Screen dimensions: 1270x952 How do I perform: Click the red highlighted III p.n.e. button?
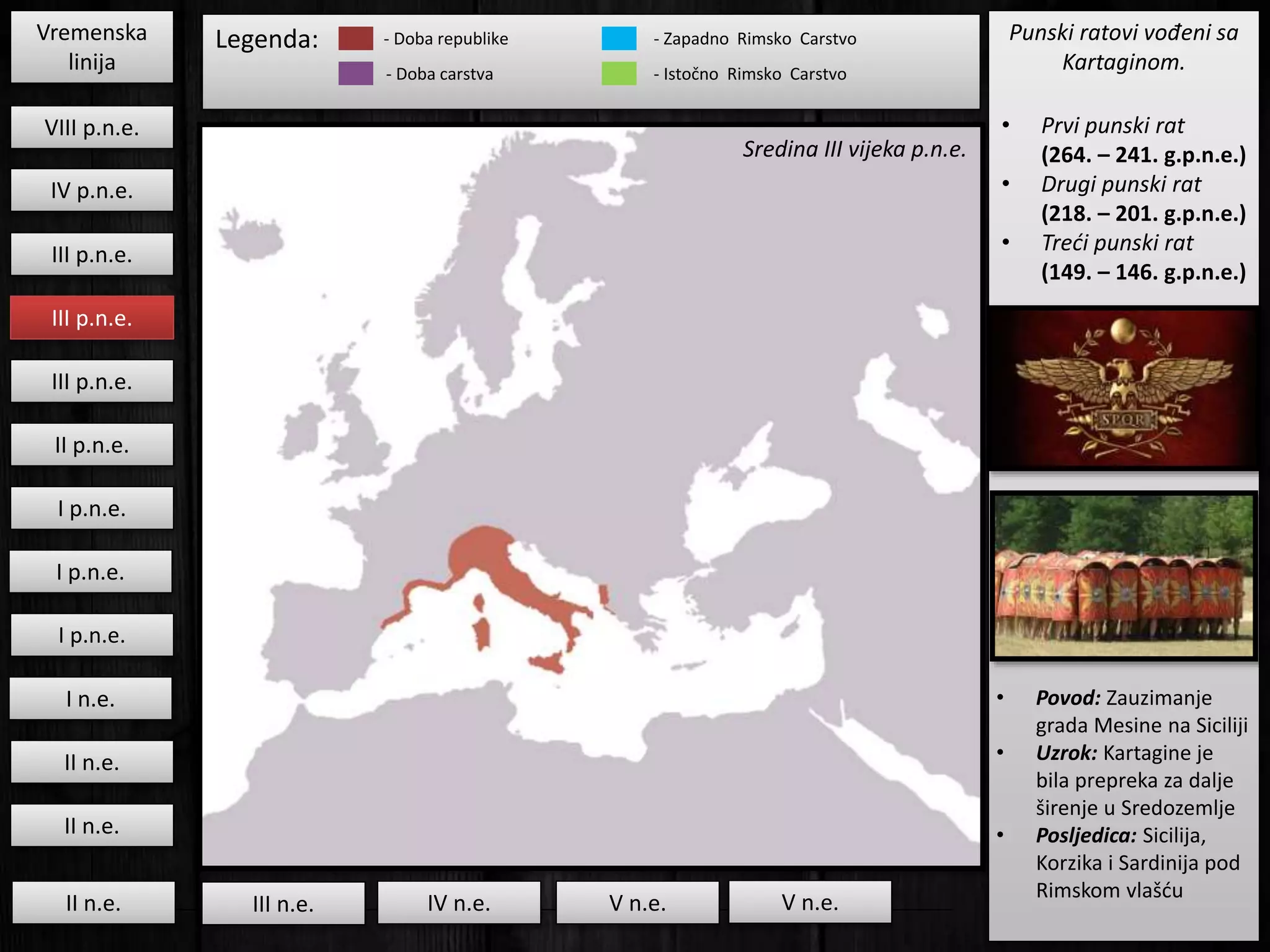coord(92,318)
